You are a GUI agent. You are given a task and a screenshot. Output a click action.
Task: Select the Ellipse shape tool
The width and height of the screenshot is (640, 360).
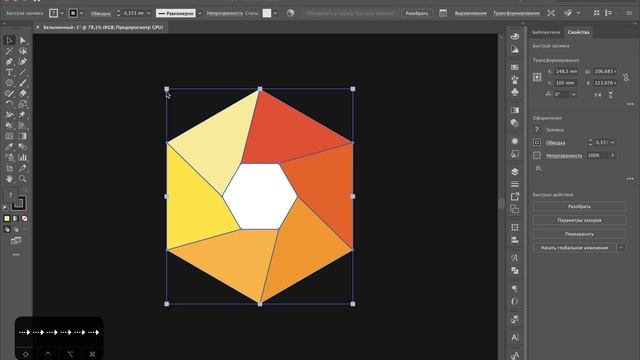point(9,83)
